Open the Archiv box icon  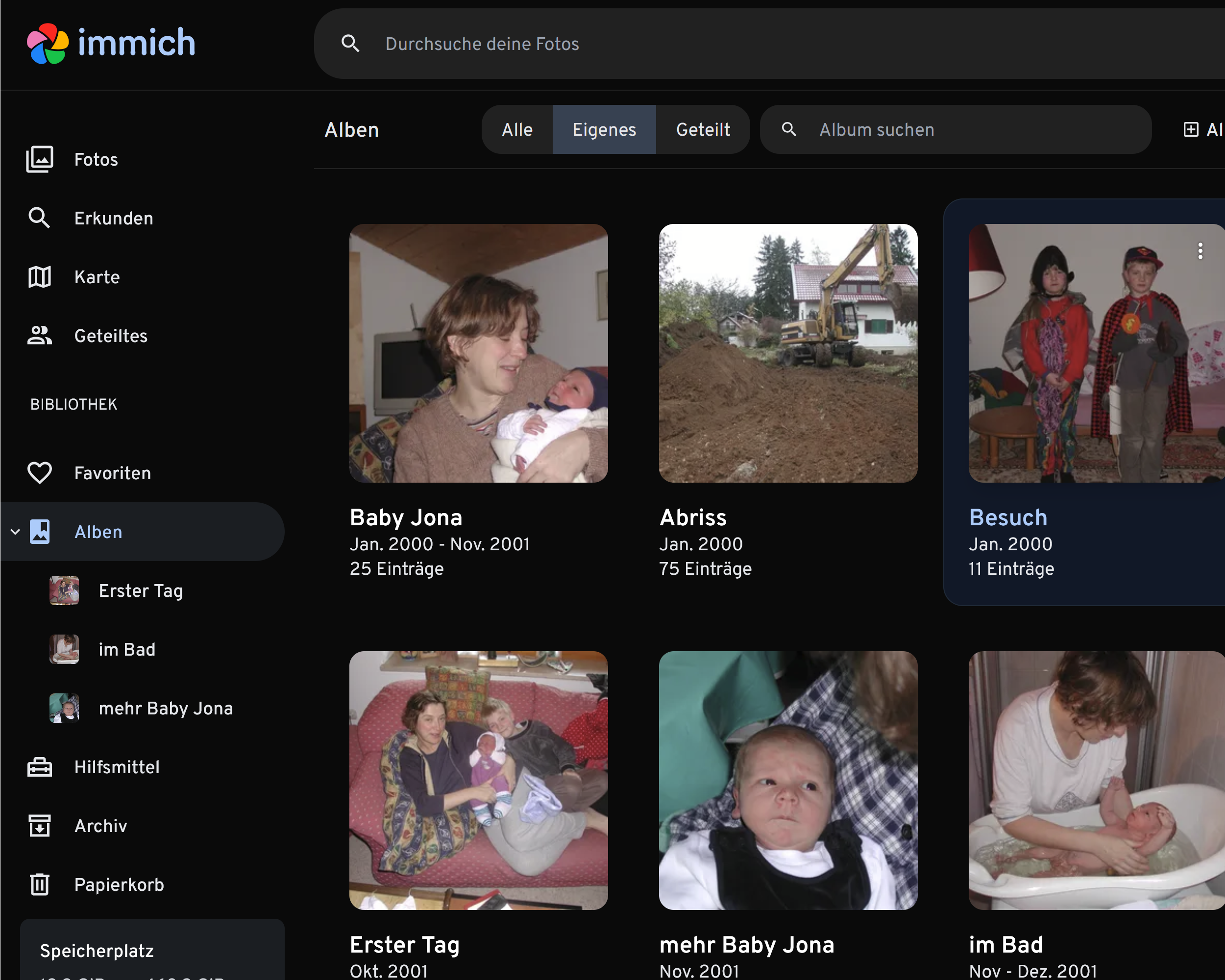39,826
